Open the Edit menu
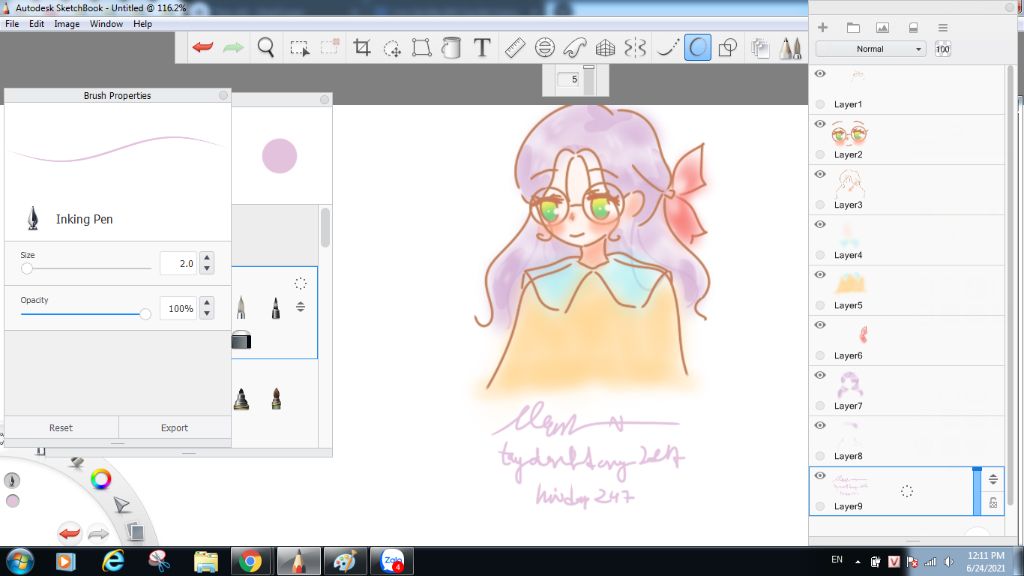 [x=37, y=24]
